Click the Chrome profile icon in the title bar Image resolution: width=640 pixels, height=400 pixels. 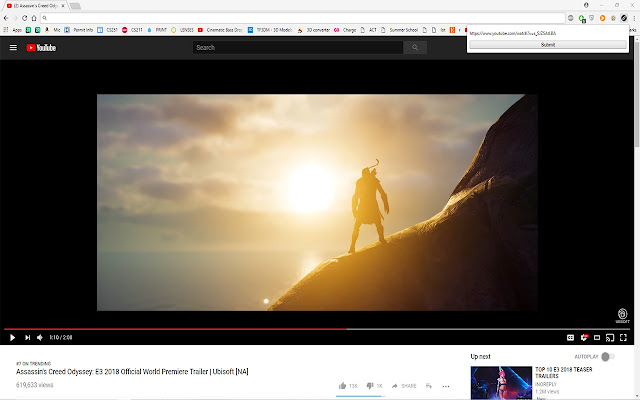[586, 5]
